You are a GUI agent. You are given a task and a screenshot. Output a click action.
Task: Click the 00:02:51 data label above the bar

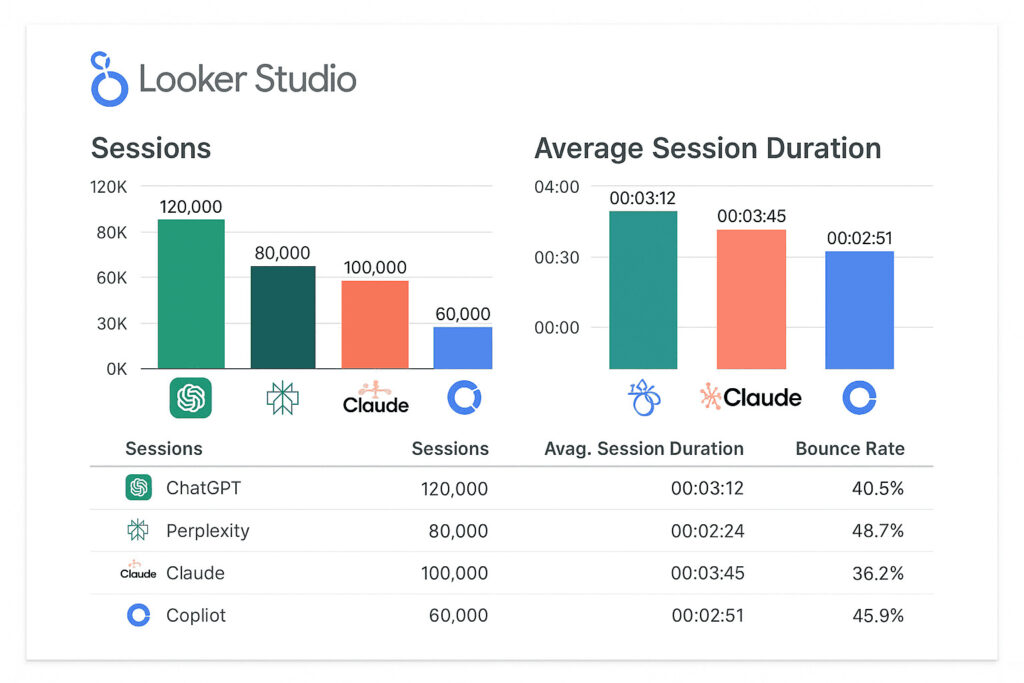coord(859,238)
